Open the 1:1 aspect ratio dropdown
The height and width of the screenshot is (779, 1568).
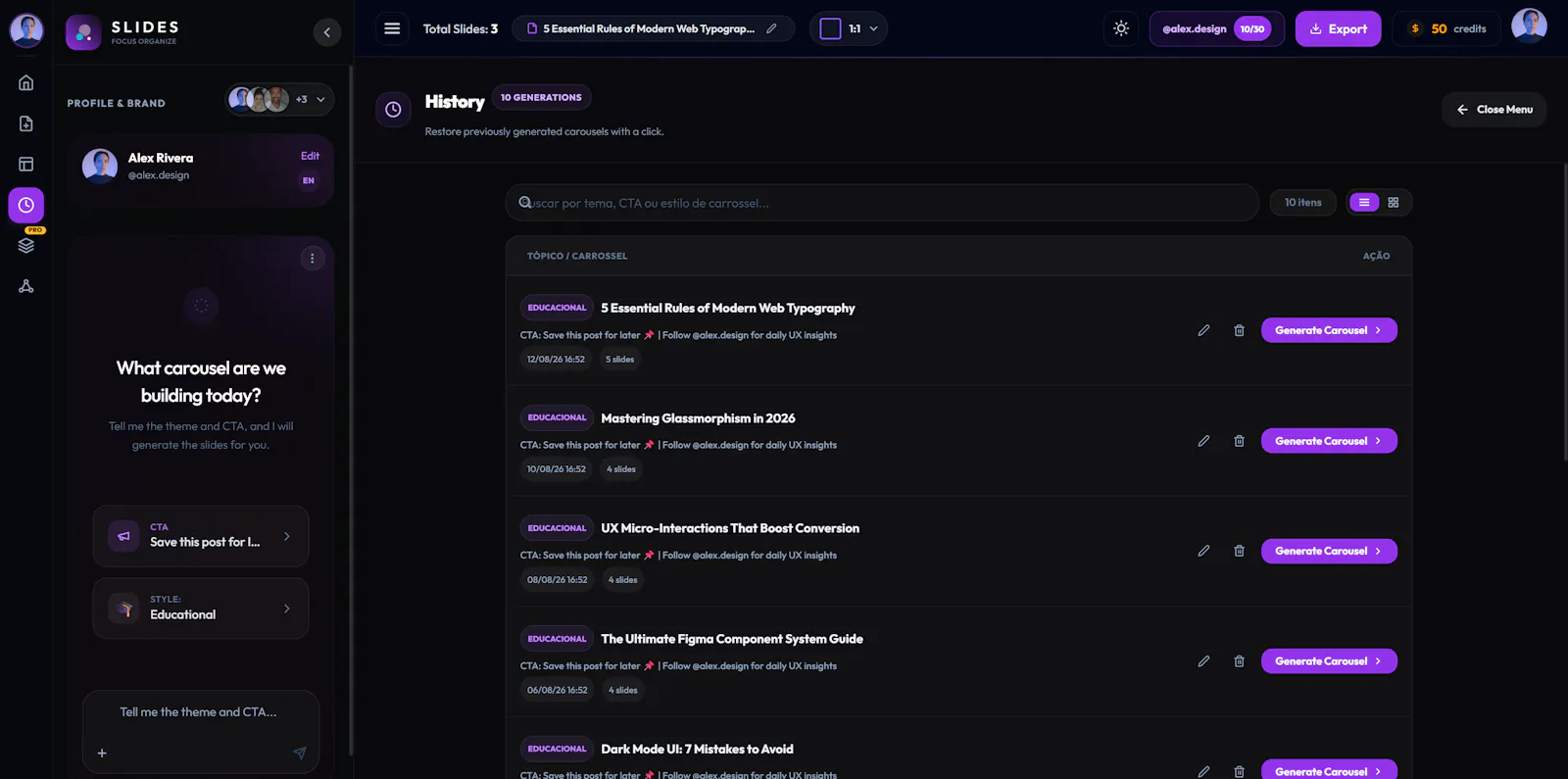[x=849, y=28]
